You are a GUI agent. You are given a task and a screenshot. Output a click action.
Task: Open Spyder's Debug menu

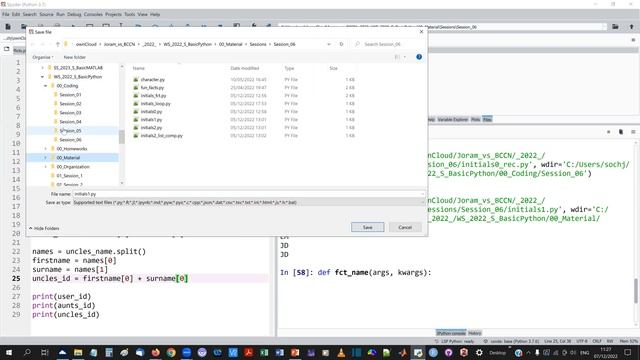[x=74, y=14]
